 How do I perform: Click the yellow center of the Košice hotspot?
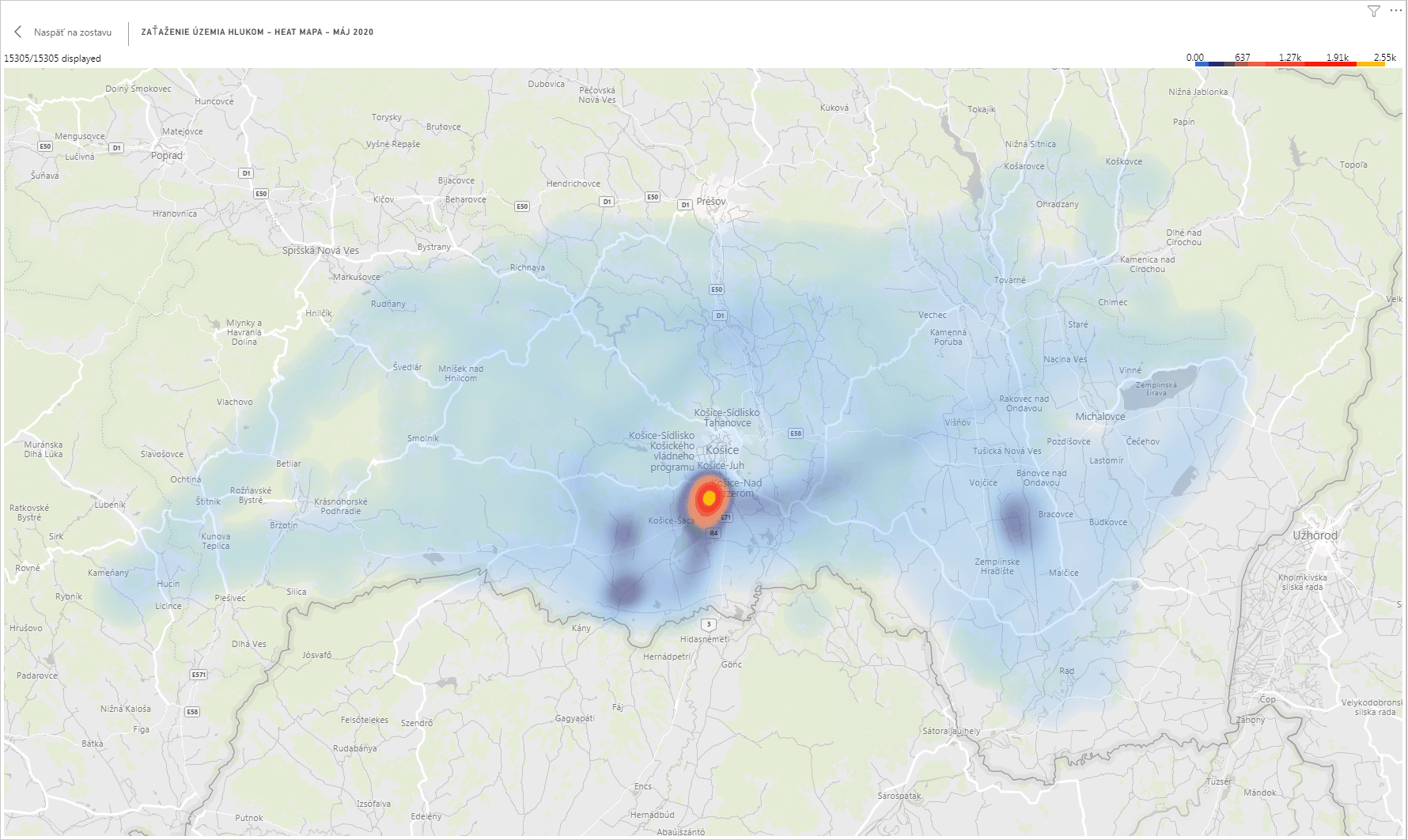(710, 498)
